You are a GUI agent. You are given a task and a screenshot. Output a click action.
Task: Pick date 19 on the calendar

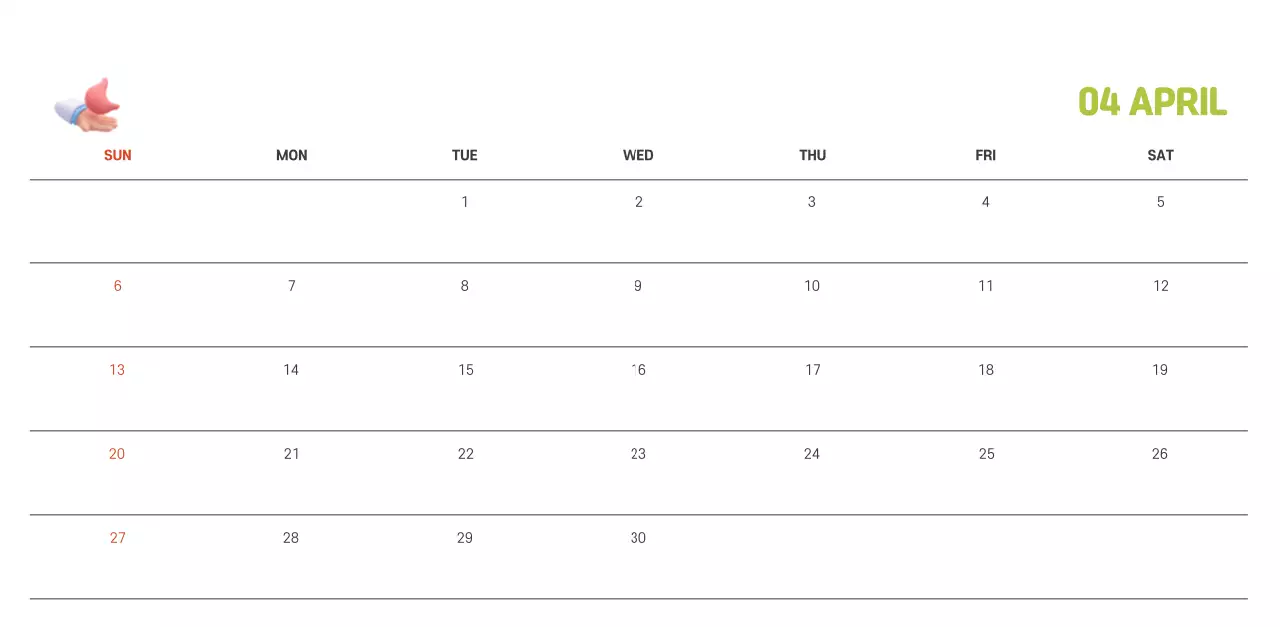(1160, 370)
